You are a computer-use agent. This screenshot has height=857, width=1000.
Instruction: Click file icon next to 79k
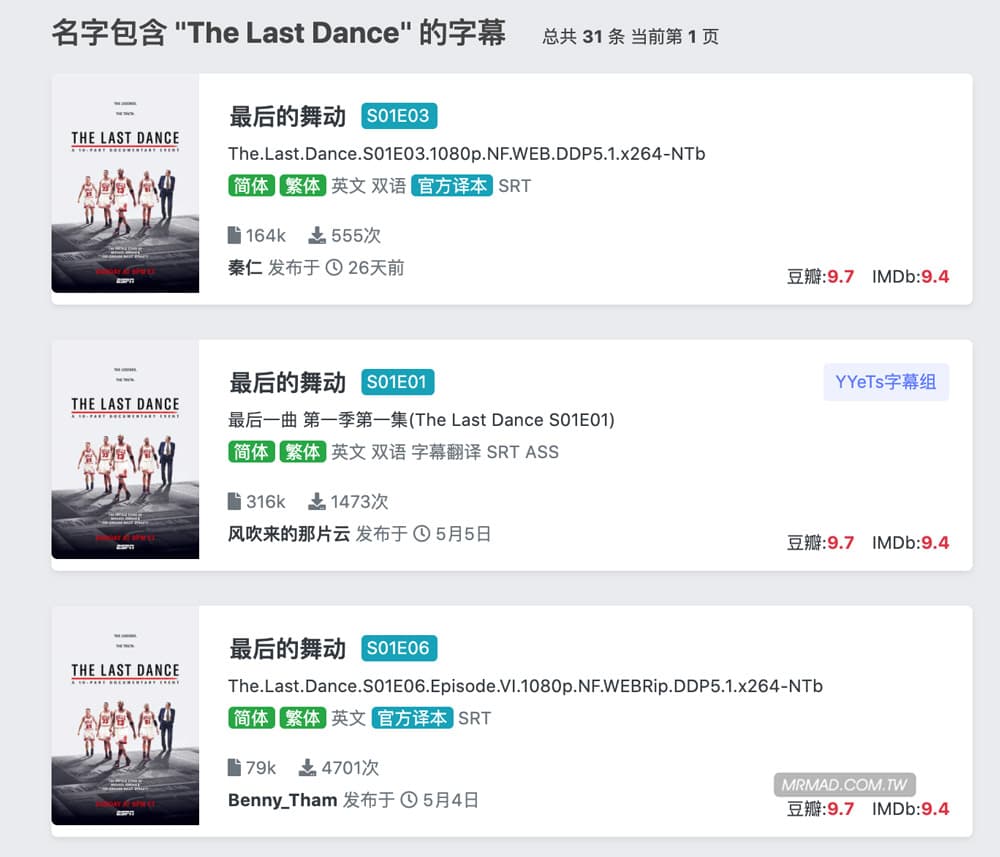[235, 767]
